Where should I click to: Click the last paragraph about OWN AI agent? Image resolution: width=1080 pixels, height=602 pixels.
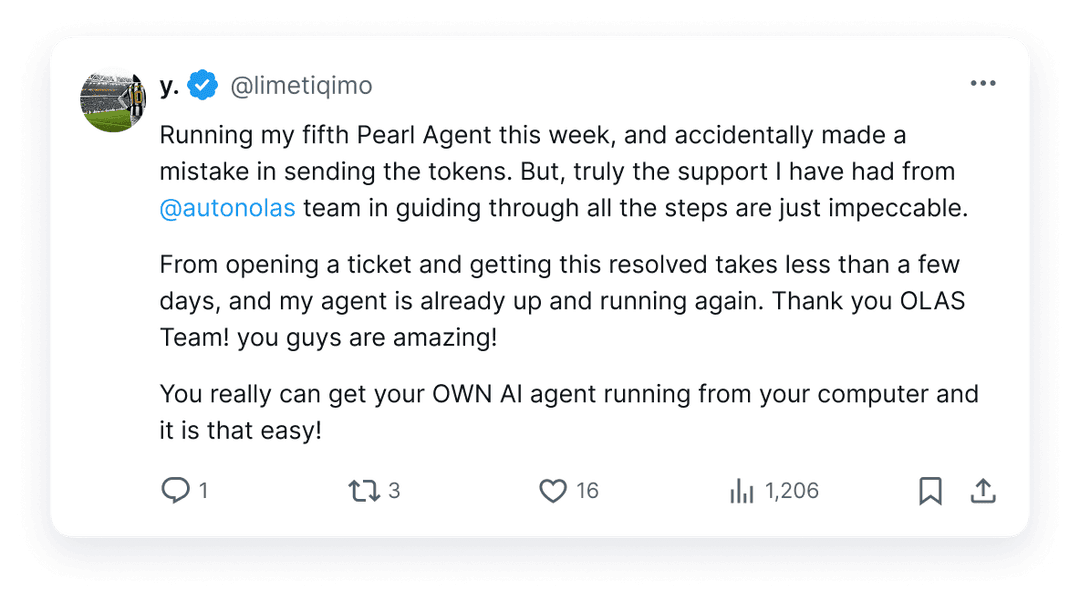pos(569,412)
